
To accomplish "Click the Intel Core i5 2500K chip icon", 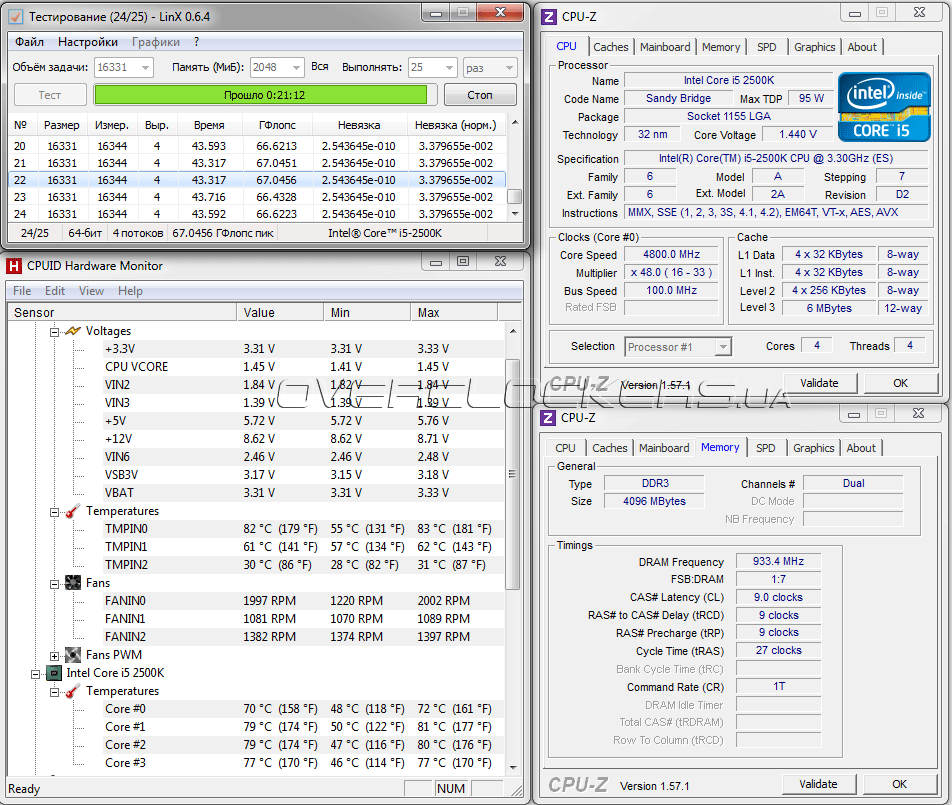I will (53, 673).
